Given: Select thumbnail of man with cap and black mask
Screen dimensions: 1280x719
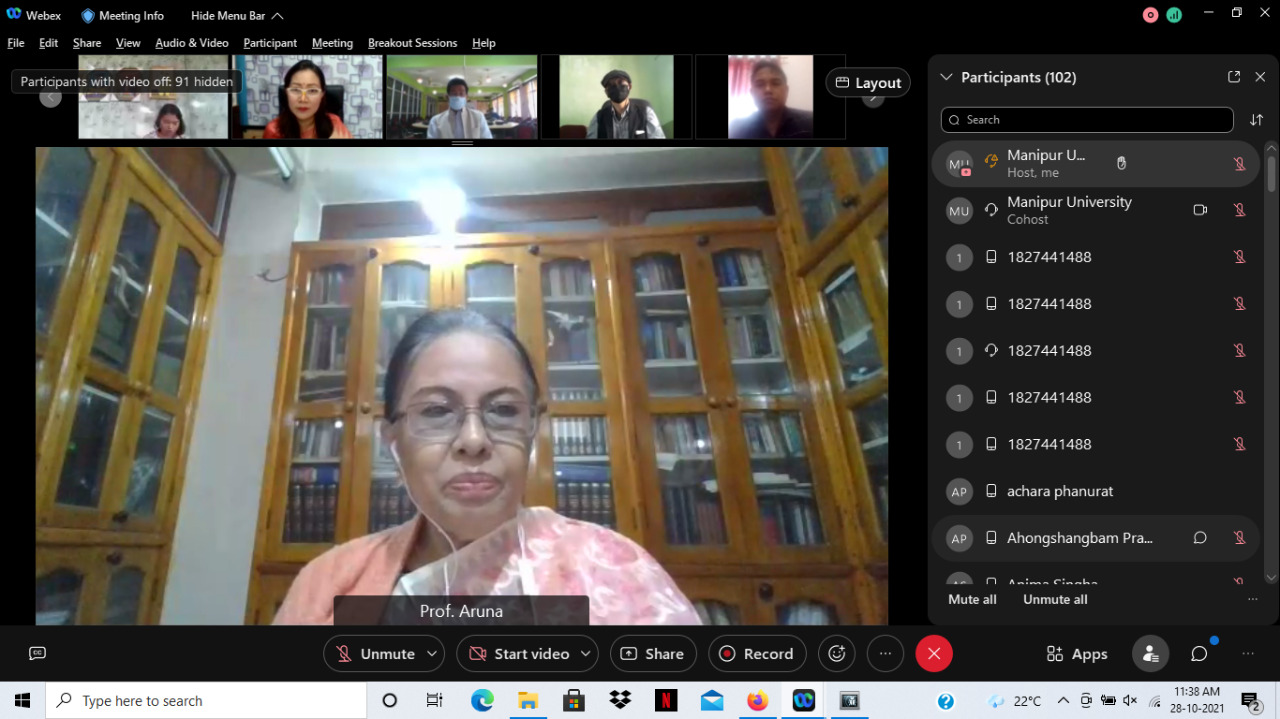Looking at the screenshot, I should coord(617,97).
